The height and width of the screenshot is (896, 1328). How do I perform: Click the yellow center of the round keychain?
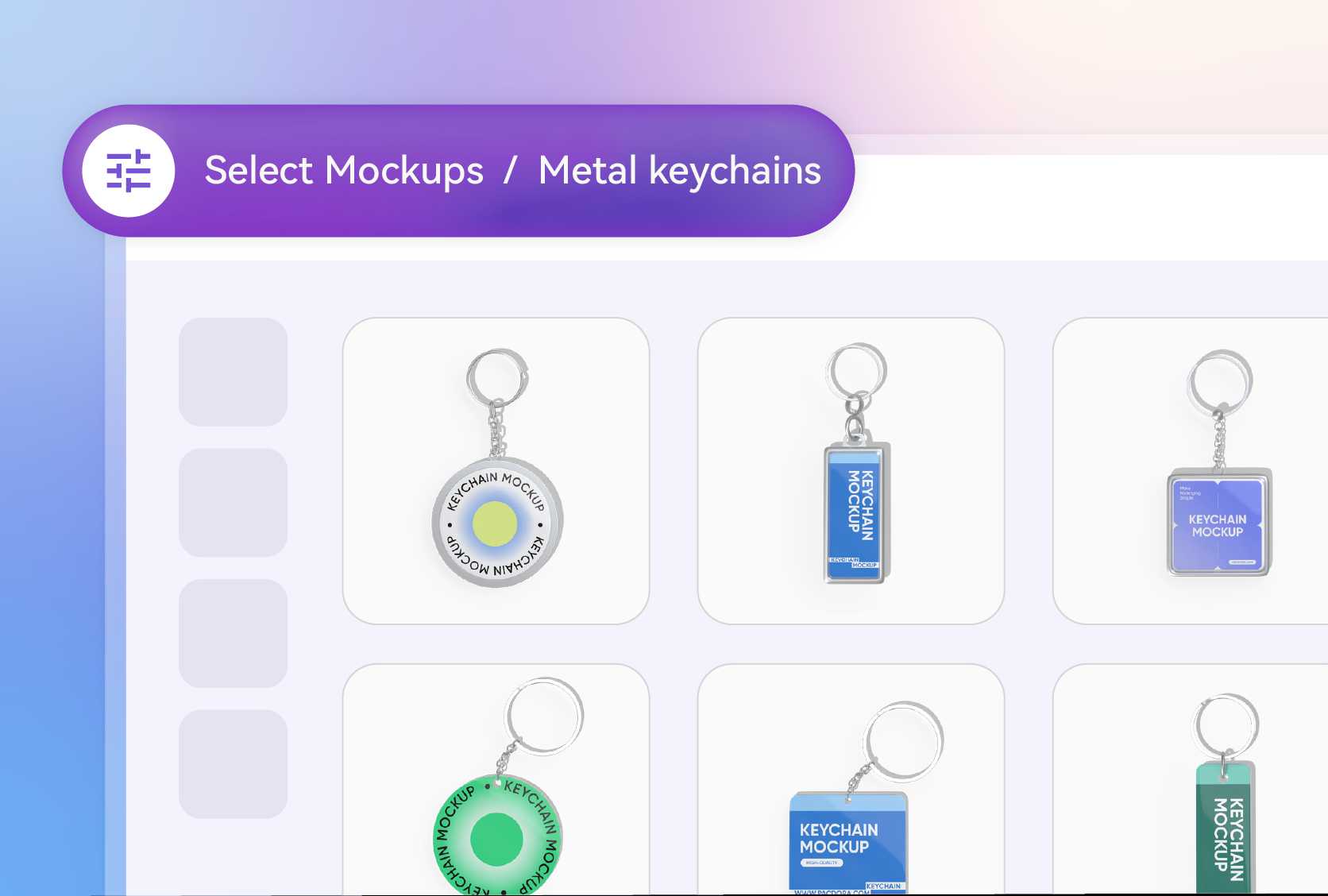[495, 524]
